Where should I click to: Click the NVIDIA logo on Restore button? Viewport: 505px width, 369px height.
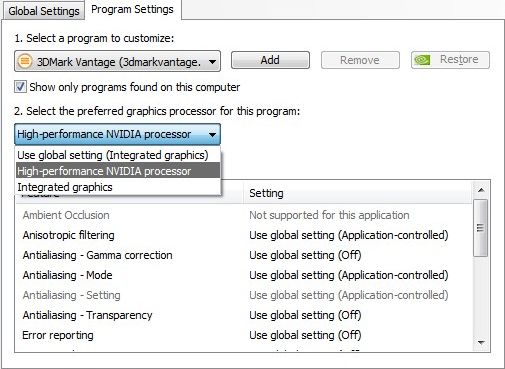point(422,60)
